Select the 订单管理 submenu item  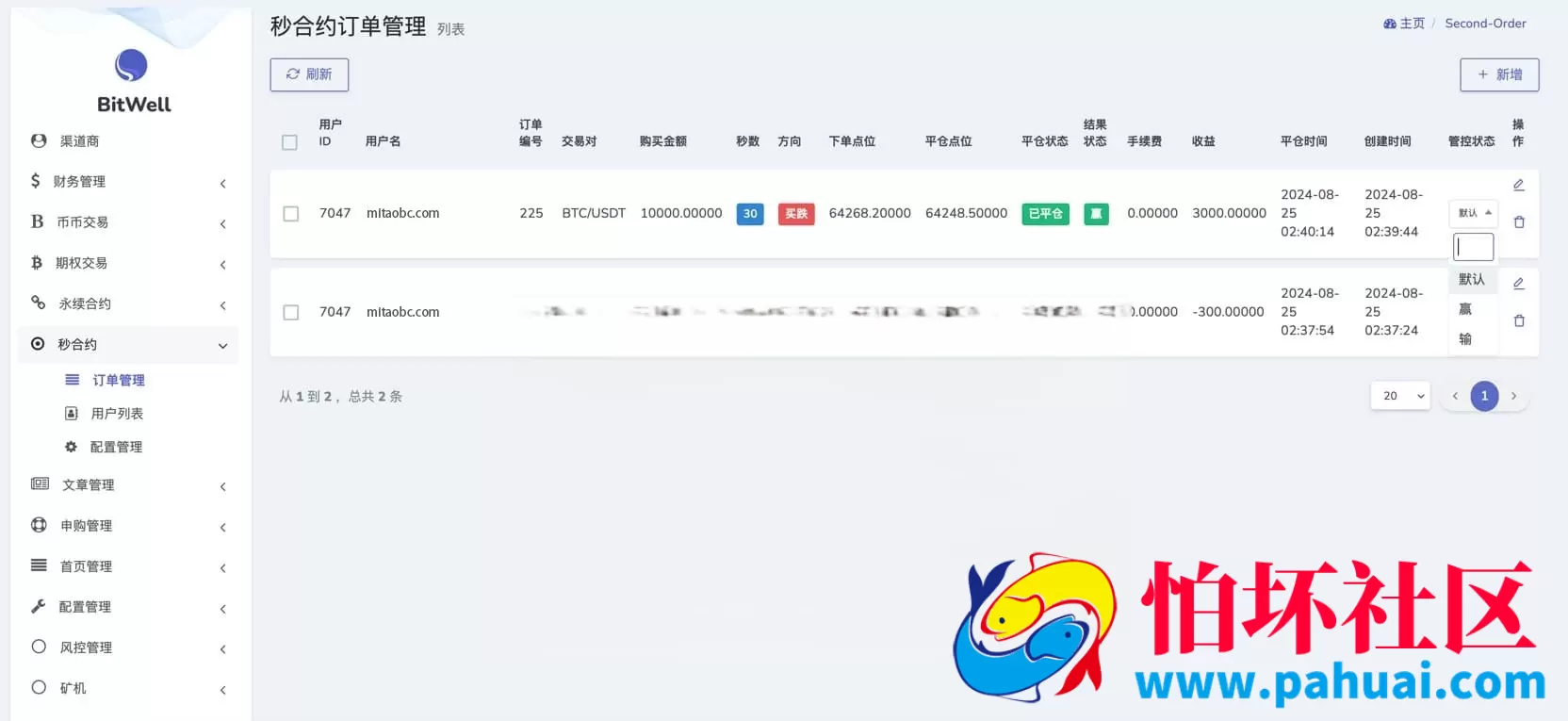tap(119, 380)
